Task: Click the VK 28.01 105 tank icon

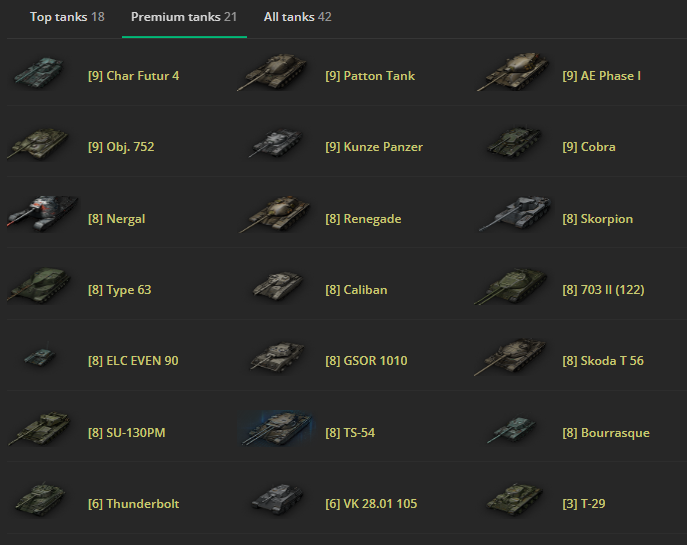Action: pyautogui.click(x=278, y=499)
